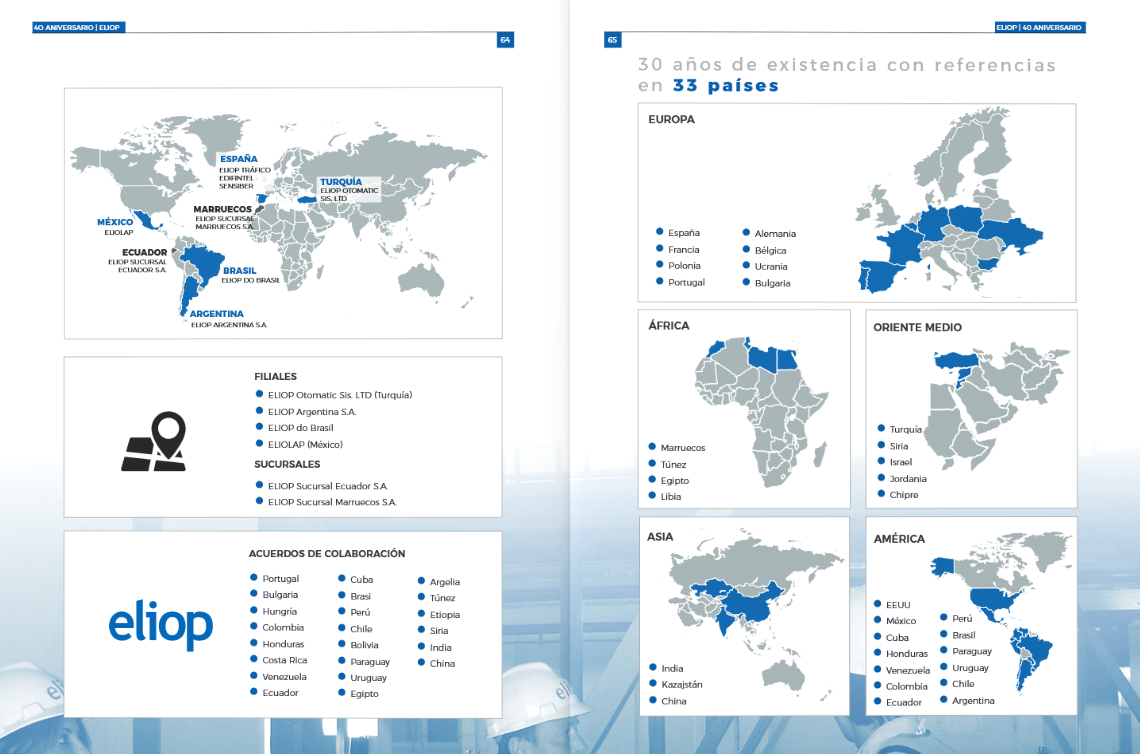Click the Africa map illustration
1140x754 pixels.
pyautogui.click(x=760, y=410)
